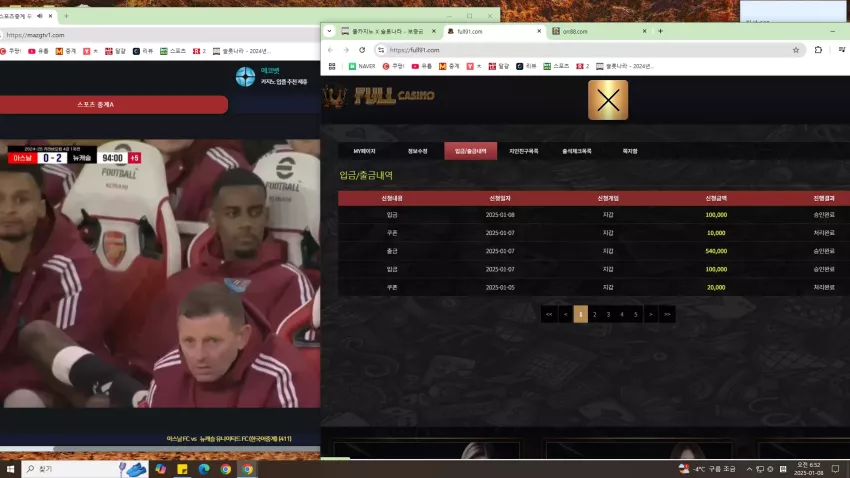
Task: Click the 메코벳 banner logo
Action: [271, 76]
